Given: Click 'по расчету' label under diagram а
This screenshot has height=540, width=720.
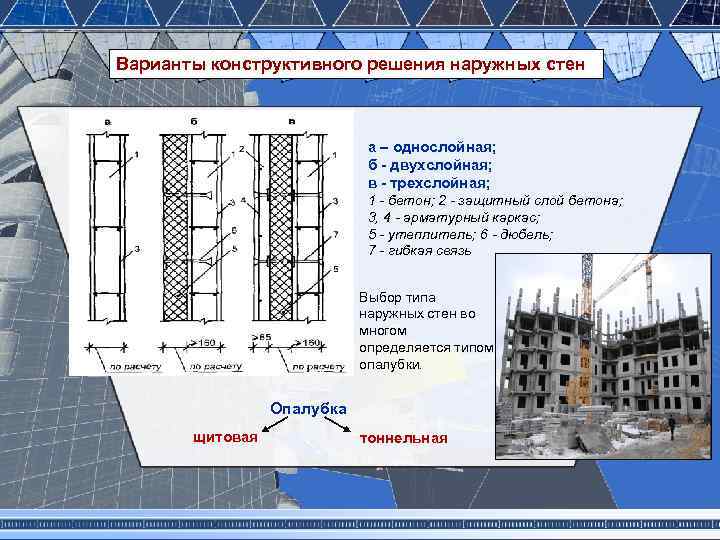Looking at the screenshot, I should pyautogui.click(x=135, y=367).
